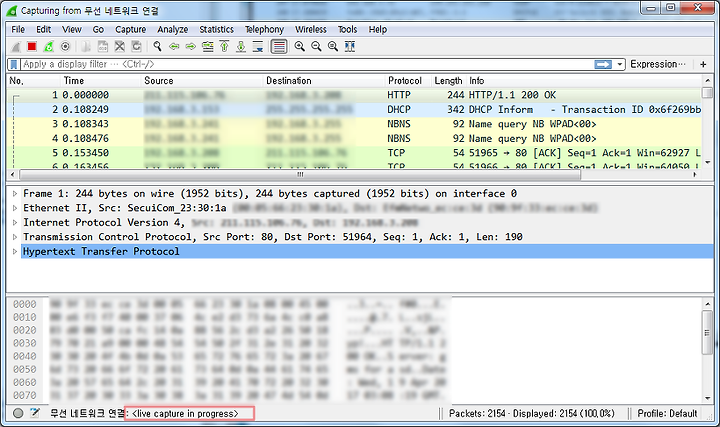Open the Capture menu

tap(130, 29)
